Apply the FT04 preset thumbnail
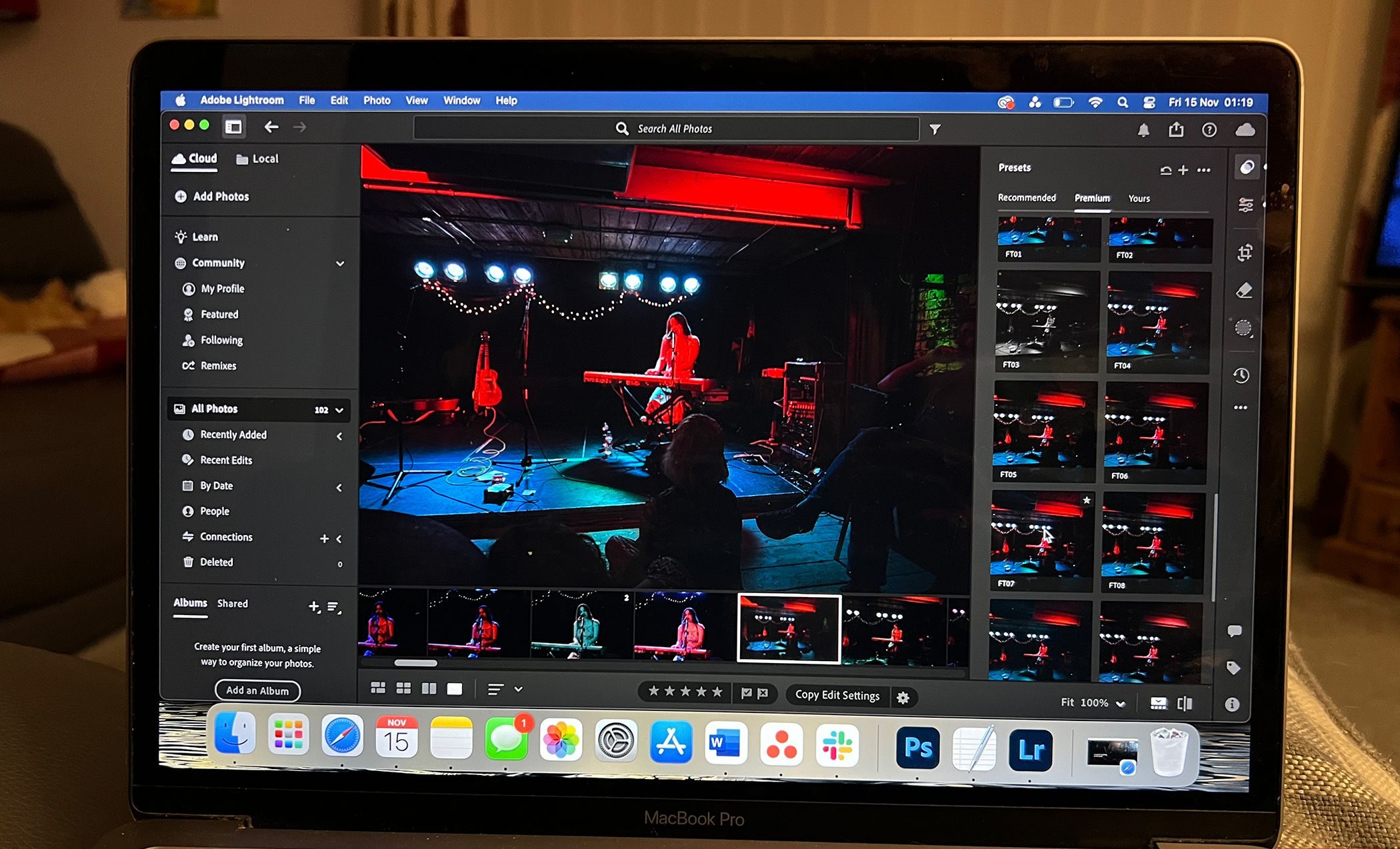The width and height of the screenshot is (1400, 849). tap(1158, 322)
